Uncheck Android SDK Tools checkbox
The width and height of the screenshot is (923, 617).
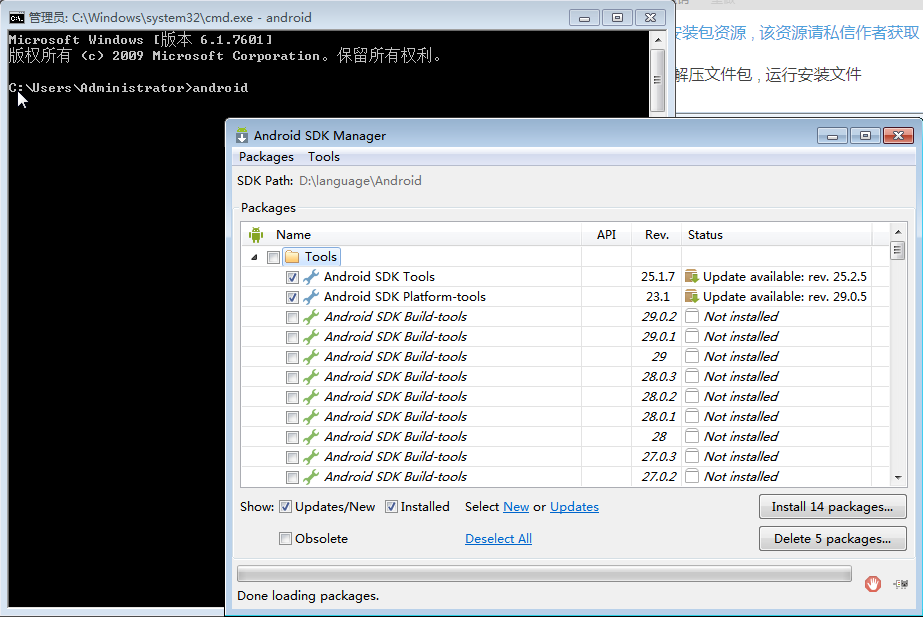(x=293, y=277)
